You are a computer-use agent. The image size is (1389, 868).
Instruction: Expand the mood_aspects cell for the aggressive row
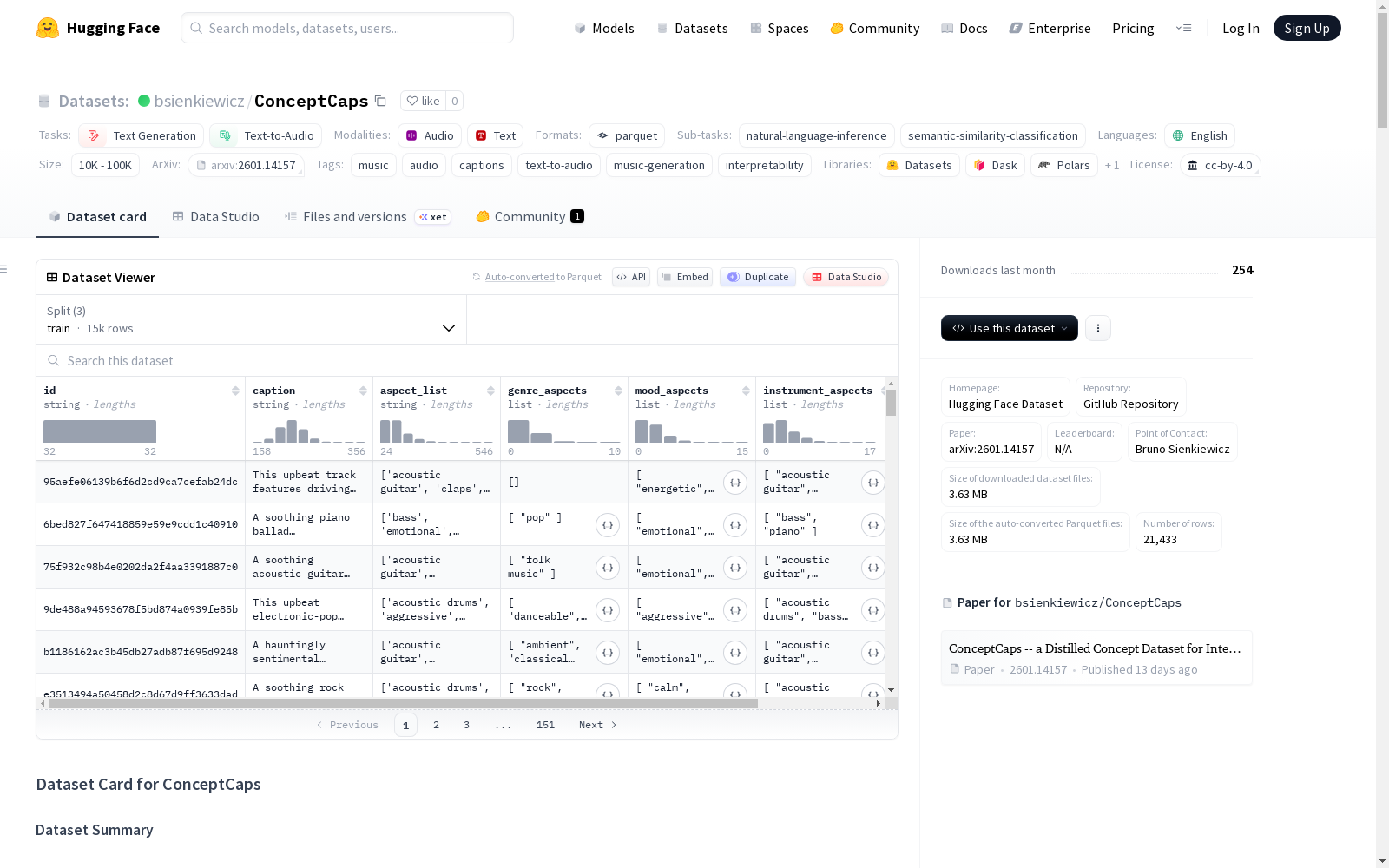point(735,610)
